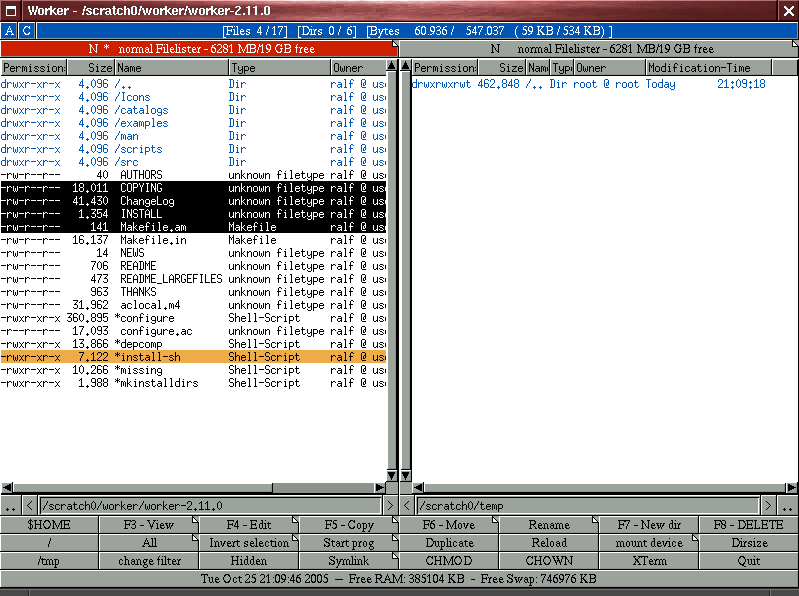The width and height of the screenshot is (799, 596).
Task: Toggle the Hidden files button
Action: (249, 561)
